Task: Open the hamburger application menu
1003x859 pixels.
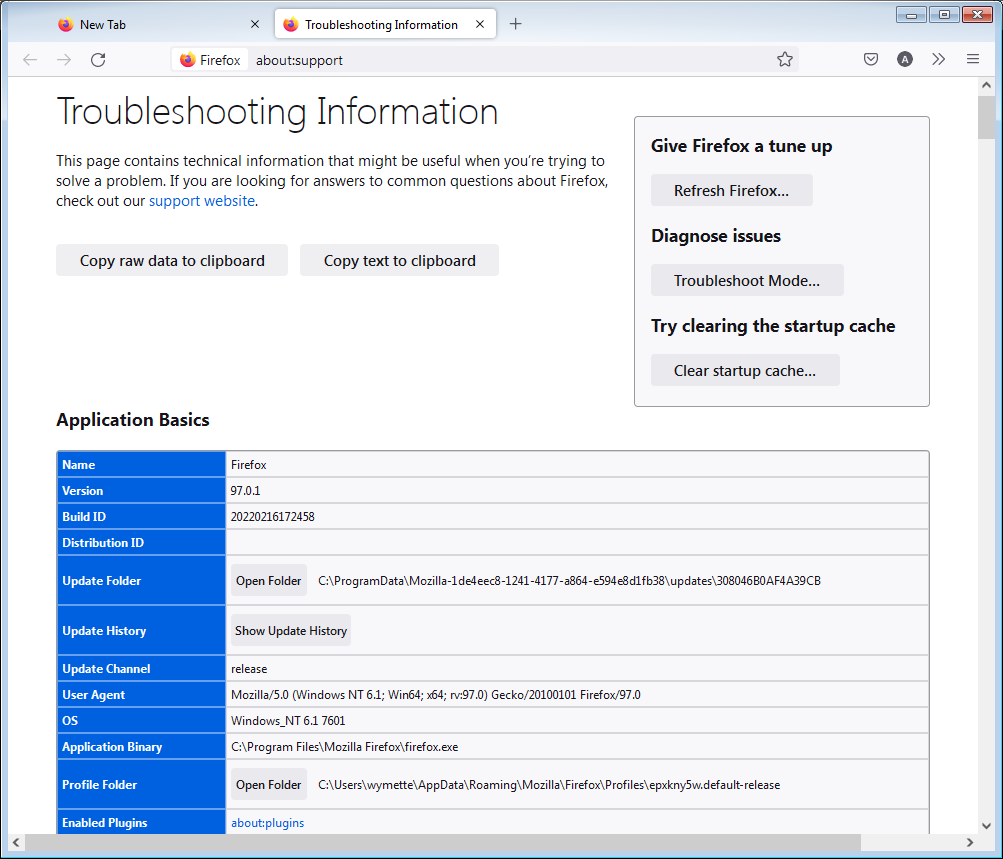Action: tap(973, 59)
